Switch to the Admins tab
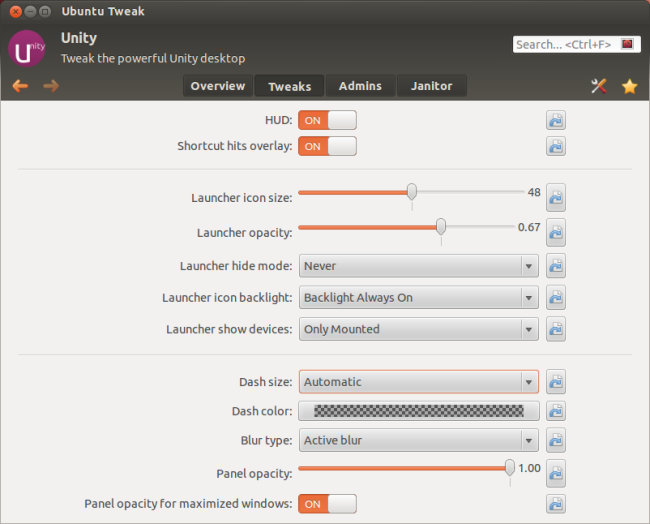 point(360,86)
